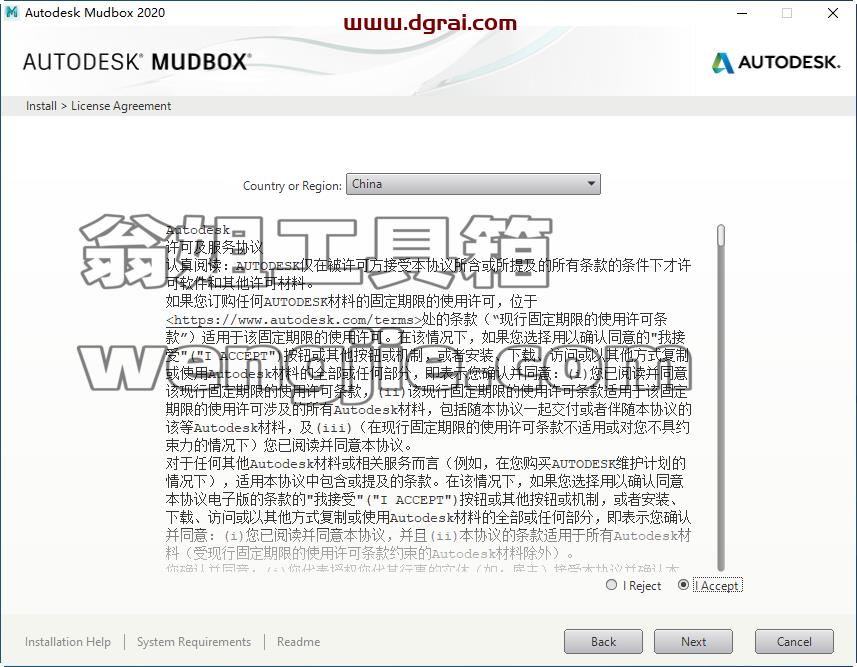Open the Installation Help link
Image resolution: width=857 pixels, height=667 pixels.
click(x=68, y=642)
